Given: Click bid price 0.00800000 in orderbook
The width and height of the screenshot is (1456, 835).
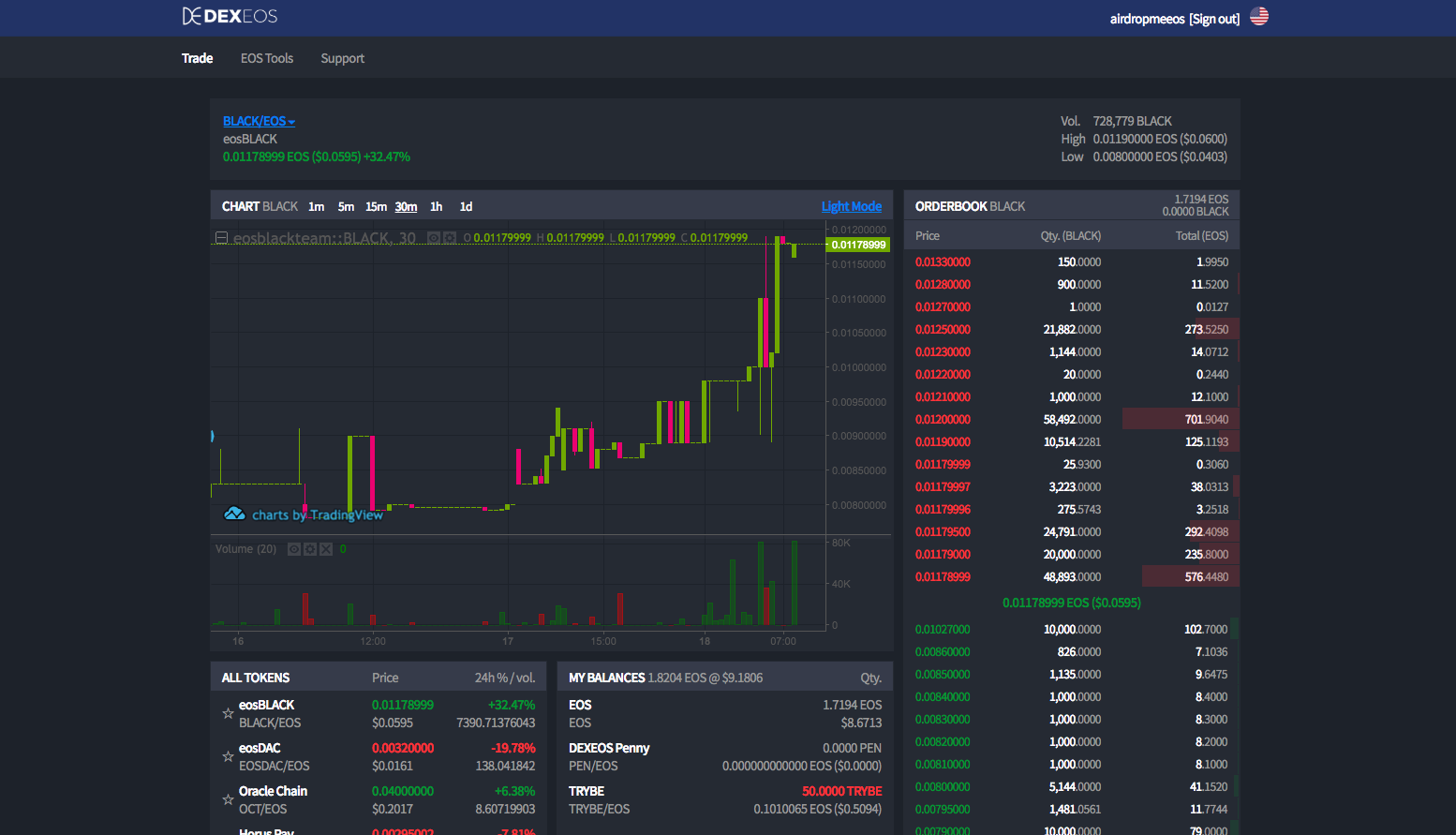Looking at the screenshot, I should pyautogui.click(x=943, y=786).
